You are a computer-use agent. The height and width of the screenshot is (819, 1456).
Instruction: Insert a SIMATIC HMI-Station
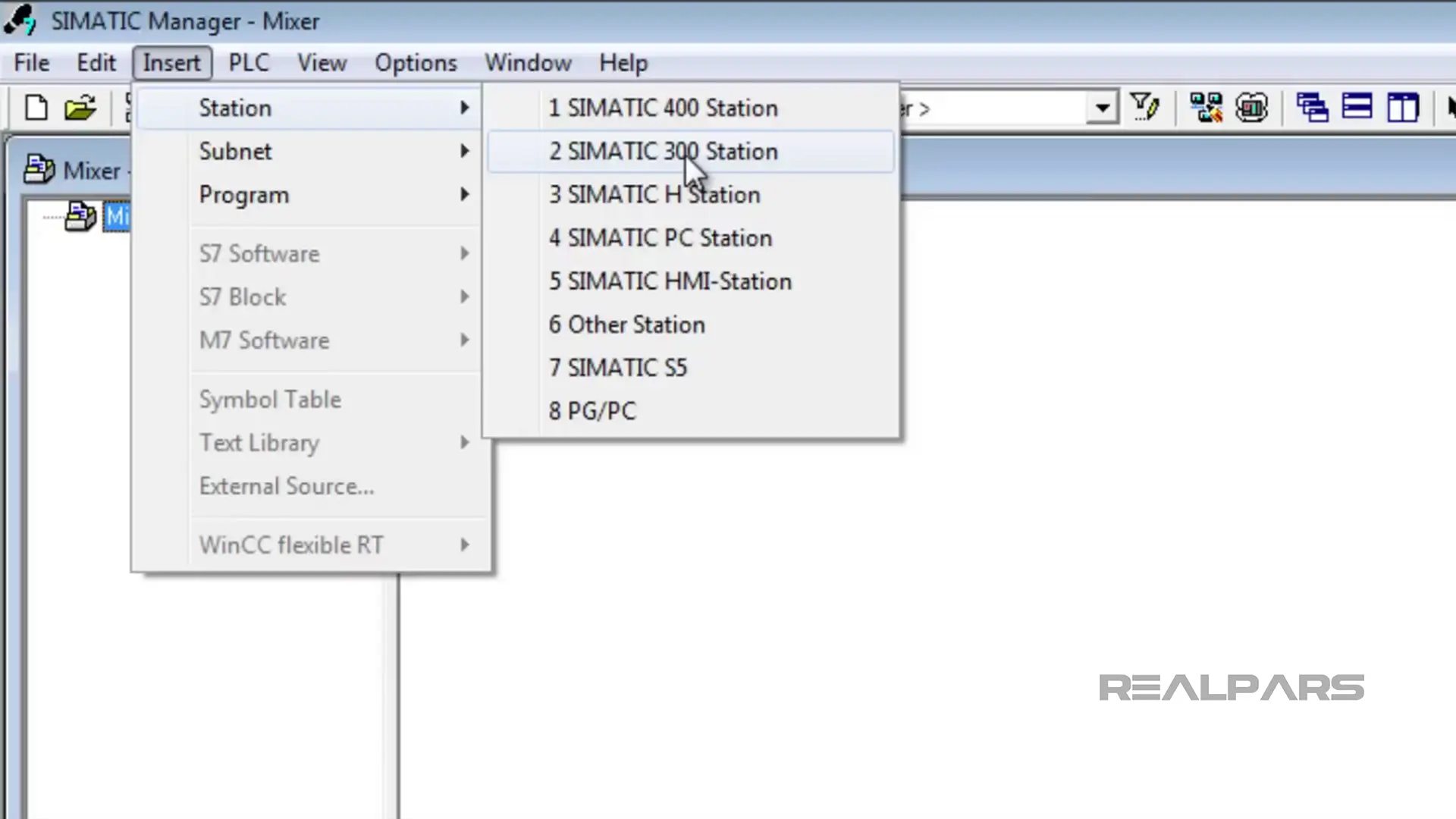pos(691,281)
